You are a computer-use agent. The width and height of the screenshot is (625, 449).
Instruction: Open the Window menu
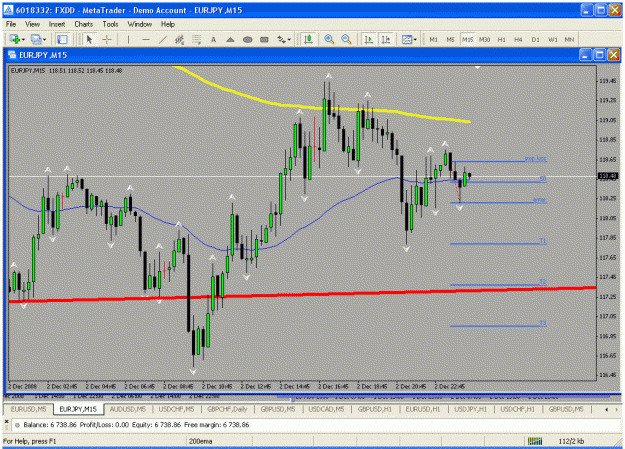click(140, 24)
